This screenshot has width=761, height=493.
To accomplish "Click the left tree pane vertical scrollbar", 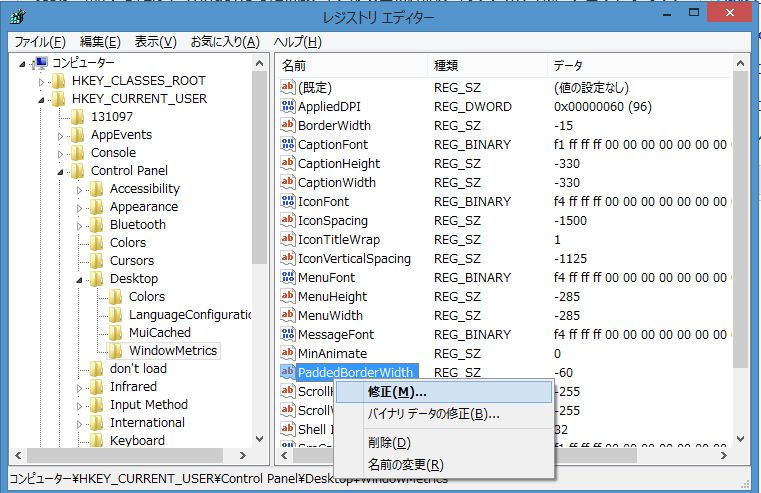I will click(x=261, y=250).
